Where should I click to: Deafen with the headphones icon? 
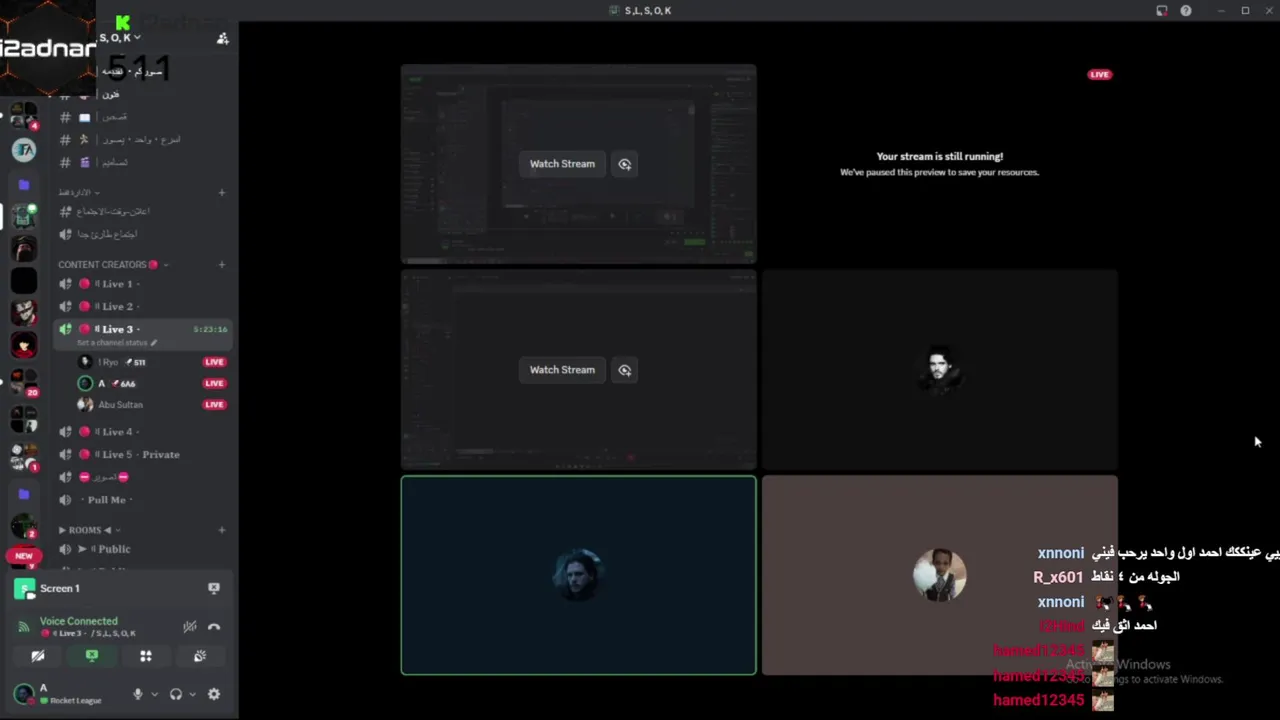point(176,694)
